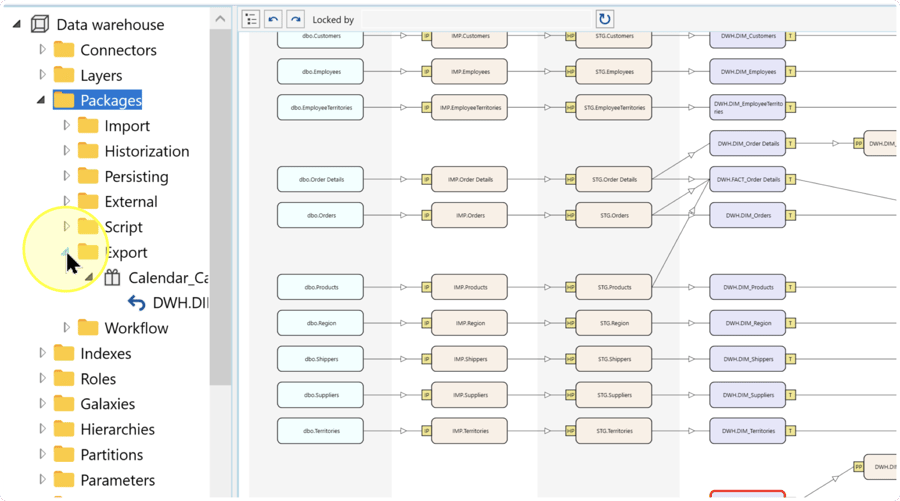Click the Undo arrow in toolbar

pos(273,19)
